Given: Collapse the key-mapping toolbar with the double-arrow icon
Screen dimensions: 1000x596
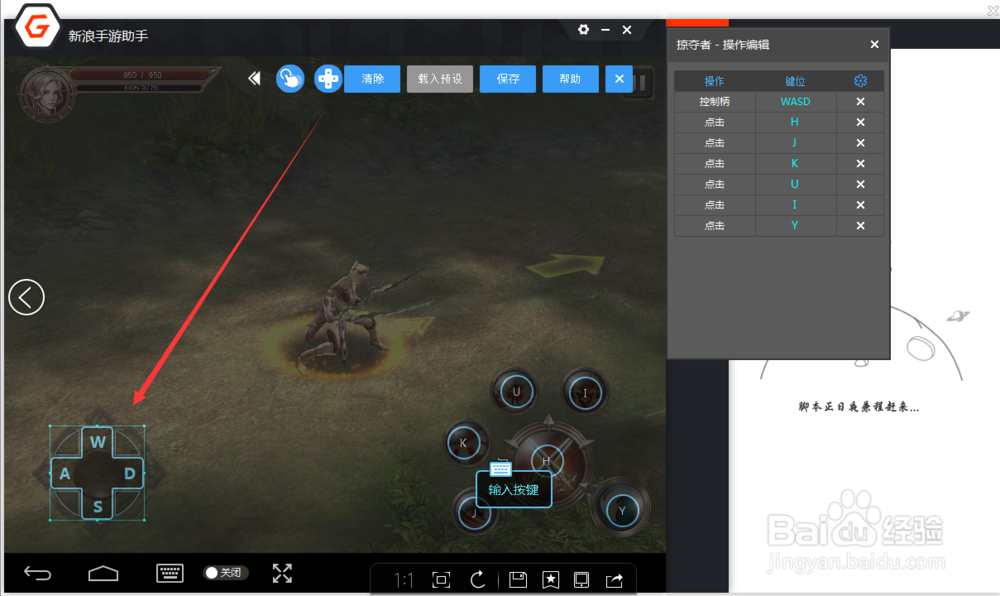Looking at the screenshot, I should pyautogui.click(x=254, y=78).
